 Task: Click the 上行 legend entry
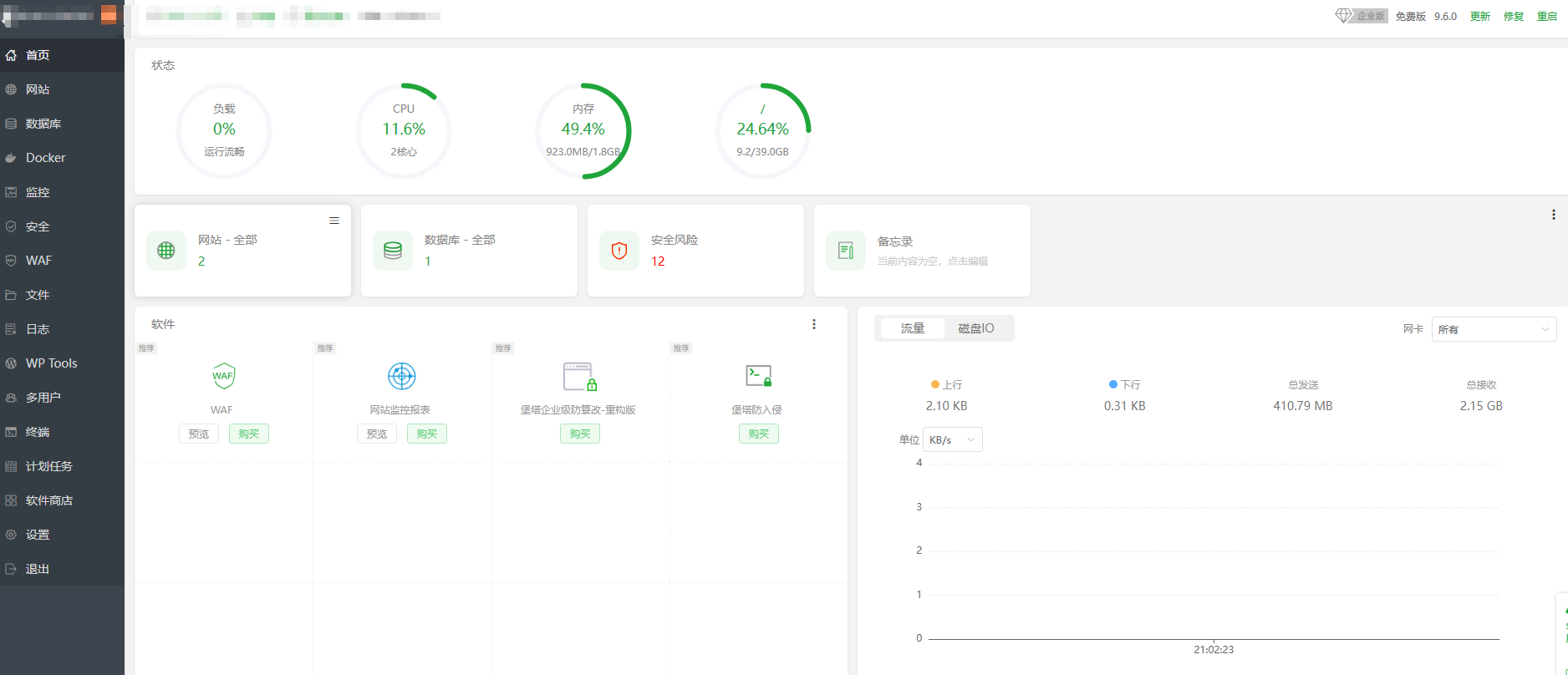(946, 384)
